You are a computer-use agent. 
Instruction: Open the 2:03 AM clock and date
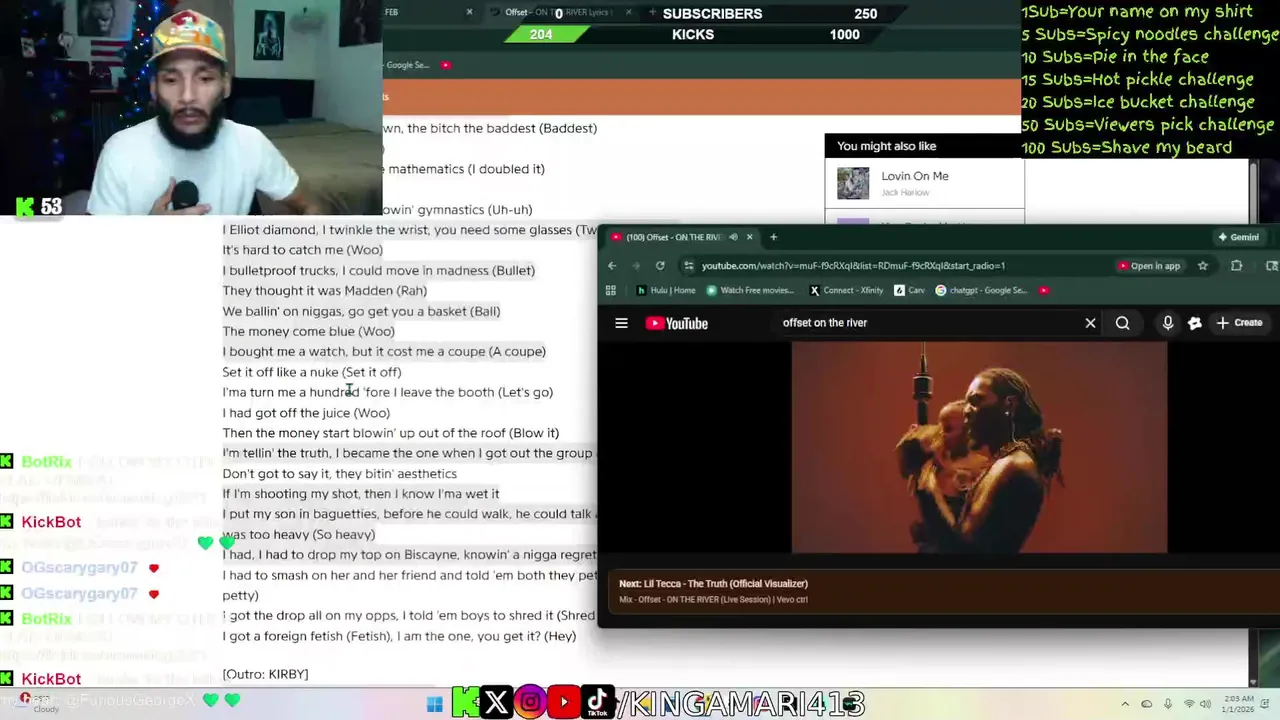tap(1237, 704)
